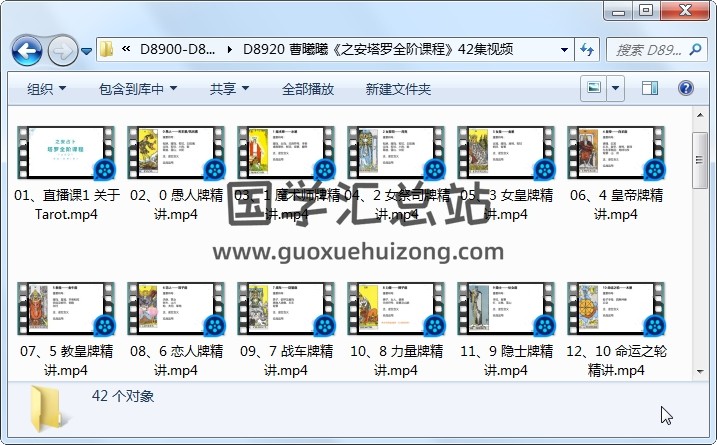717x445 pixels.
Task: Click the file name 06、4 皇帝牌精讲.mp4
Action: 616,204
